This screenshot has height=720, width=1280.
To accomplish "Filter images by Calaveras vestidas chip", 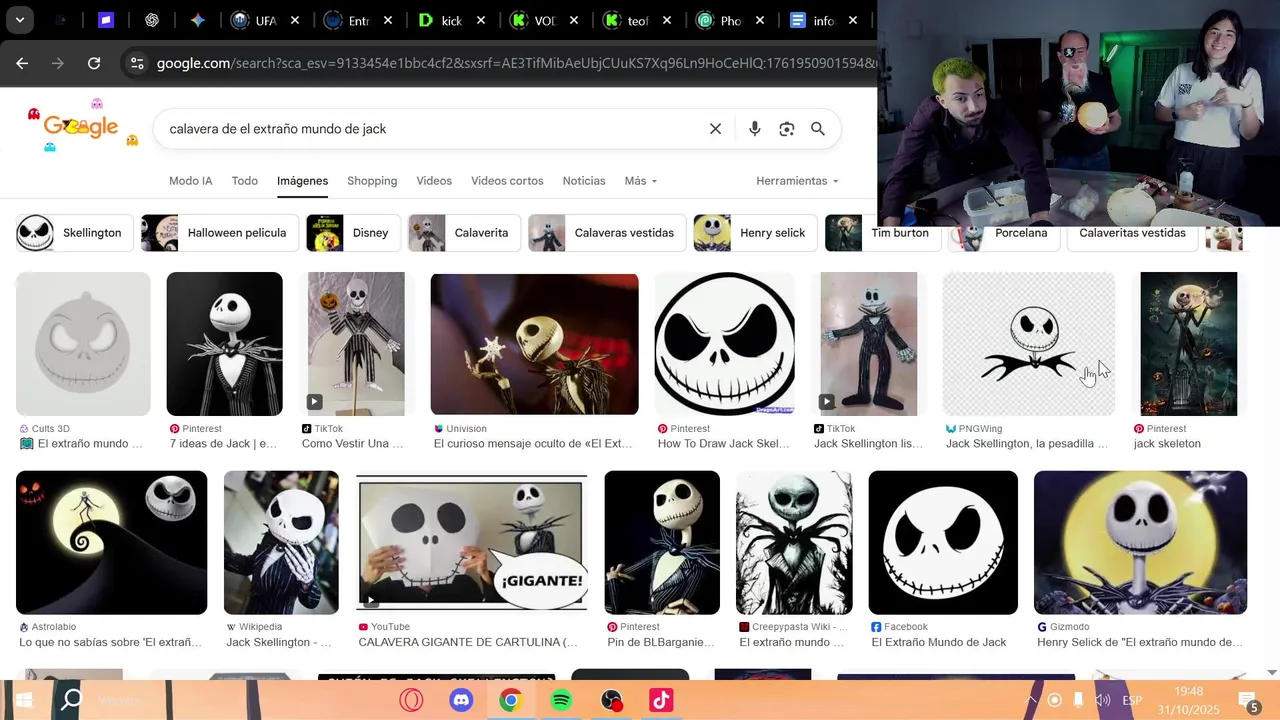I will pyautogui.click(x=606, y=233).
